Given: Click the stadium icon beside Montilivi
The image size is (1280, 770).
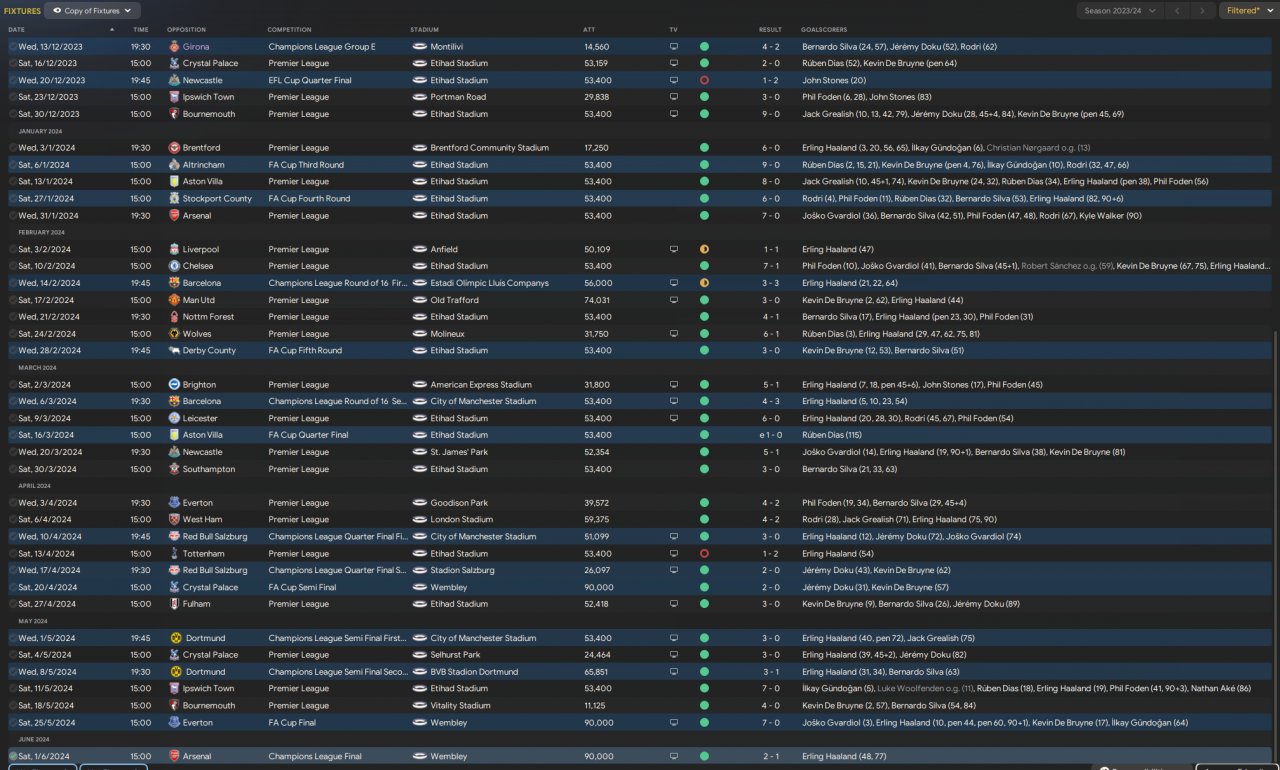Looking at the screenshot, I should click(x=420, y=47).
